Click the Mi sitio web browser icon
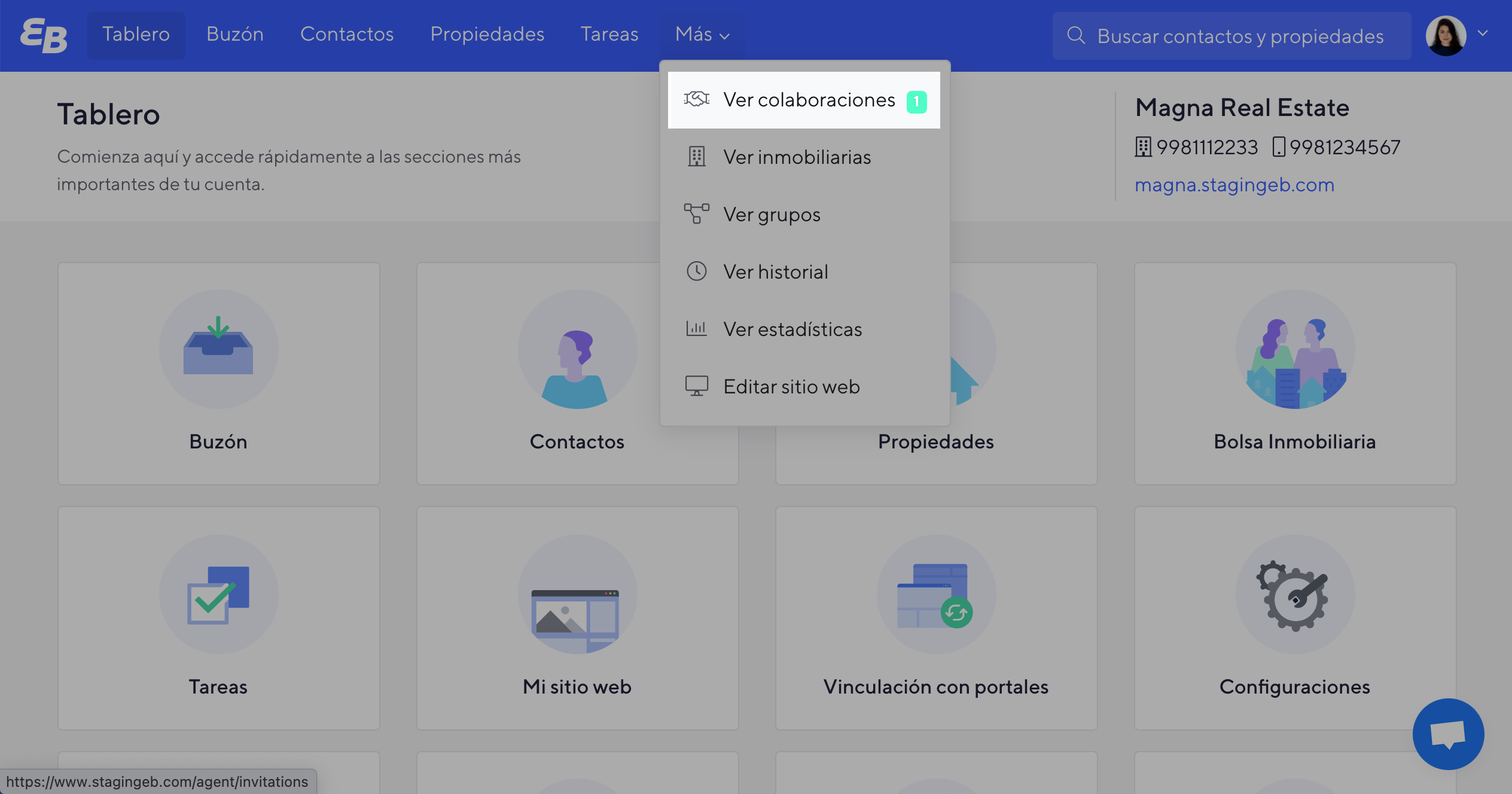Screen dimensions: 1512x794 tap(576, 595)
